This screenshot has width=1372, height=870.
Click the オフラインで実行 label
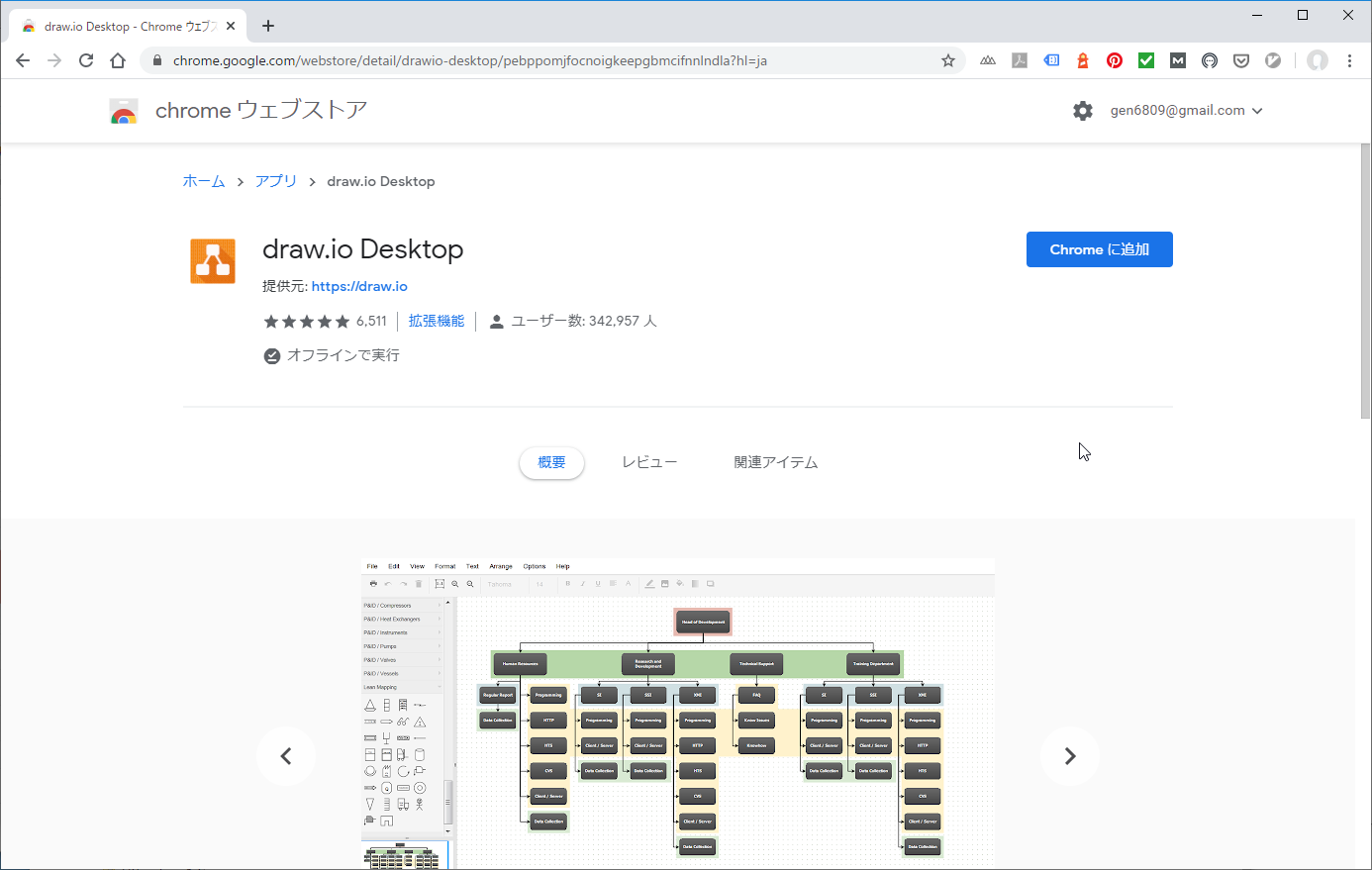(343, 355)
